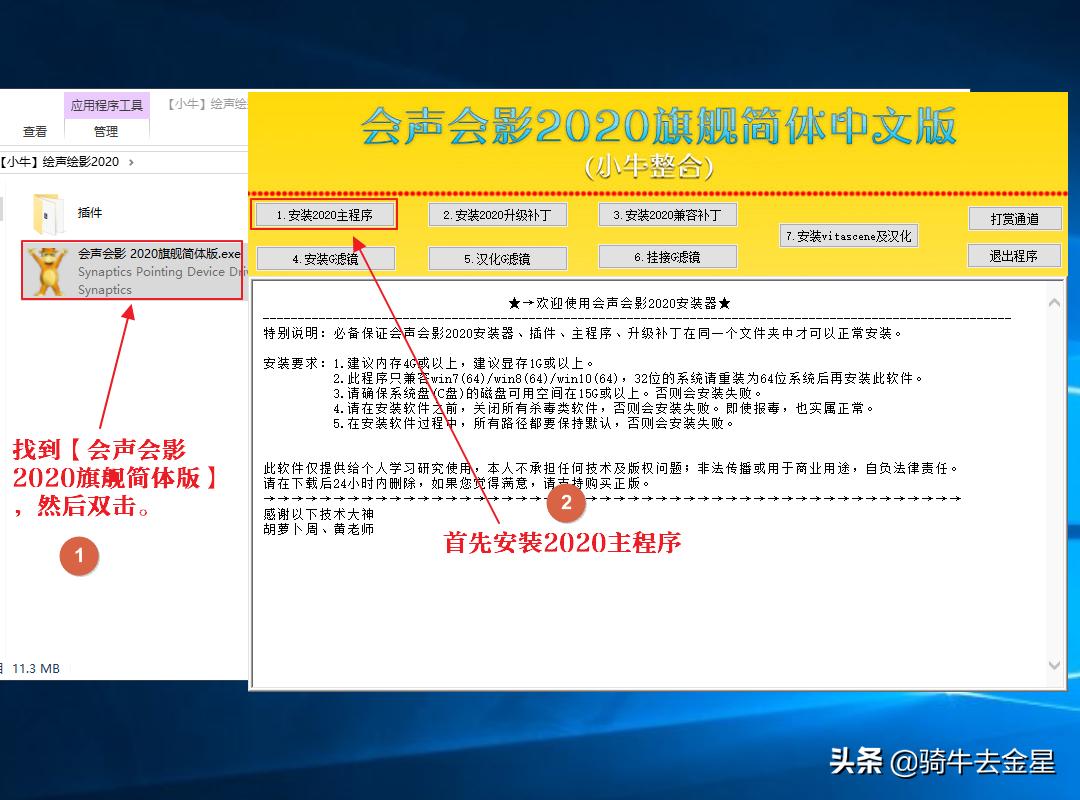Screen dimensions: 1080x800
Task: Install compatibility patch via 3.安装2020兼容补丁
Action: pyautogui.click(x=667, y=213)
